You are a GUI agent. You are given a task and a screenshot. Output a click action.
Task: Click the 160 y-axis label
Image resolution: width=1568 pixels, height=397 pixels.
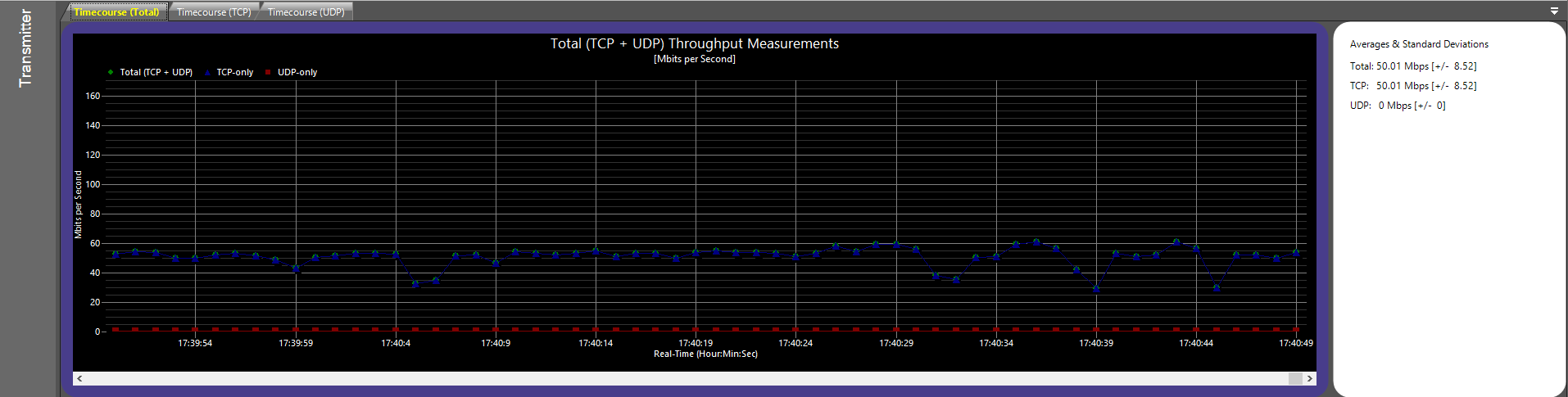point(93,96)
